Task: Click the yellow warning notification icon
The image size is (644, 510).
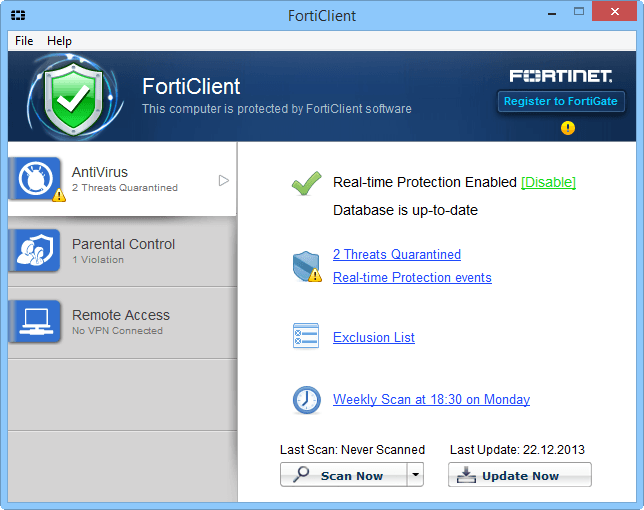Action: click(x=567, y=128)
